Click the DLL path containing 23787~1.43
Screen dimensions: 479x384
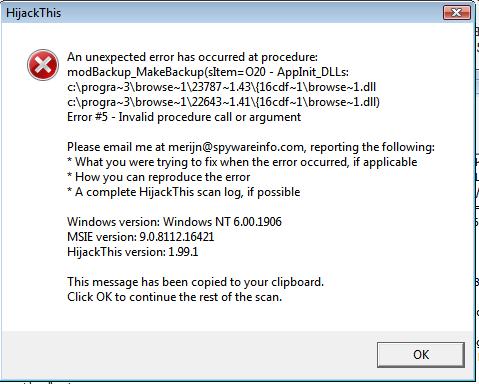221,87
